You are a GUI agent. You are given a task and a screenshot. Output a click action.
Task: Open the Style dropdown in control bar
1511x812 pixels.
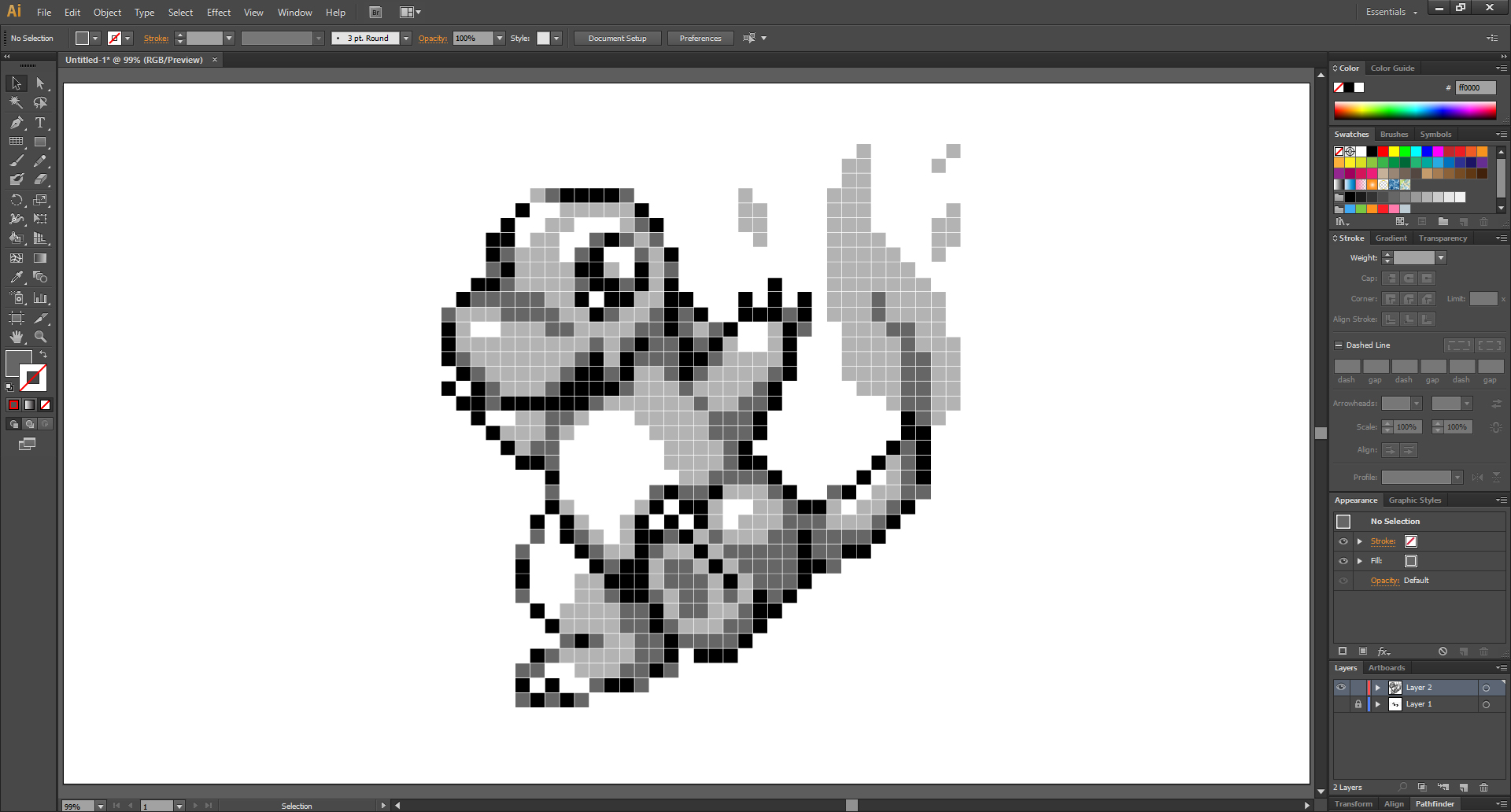pyautogui.click(x=556, y=39)
